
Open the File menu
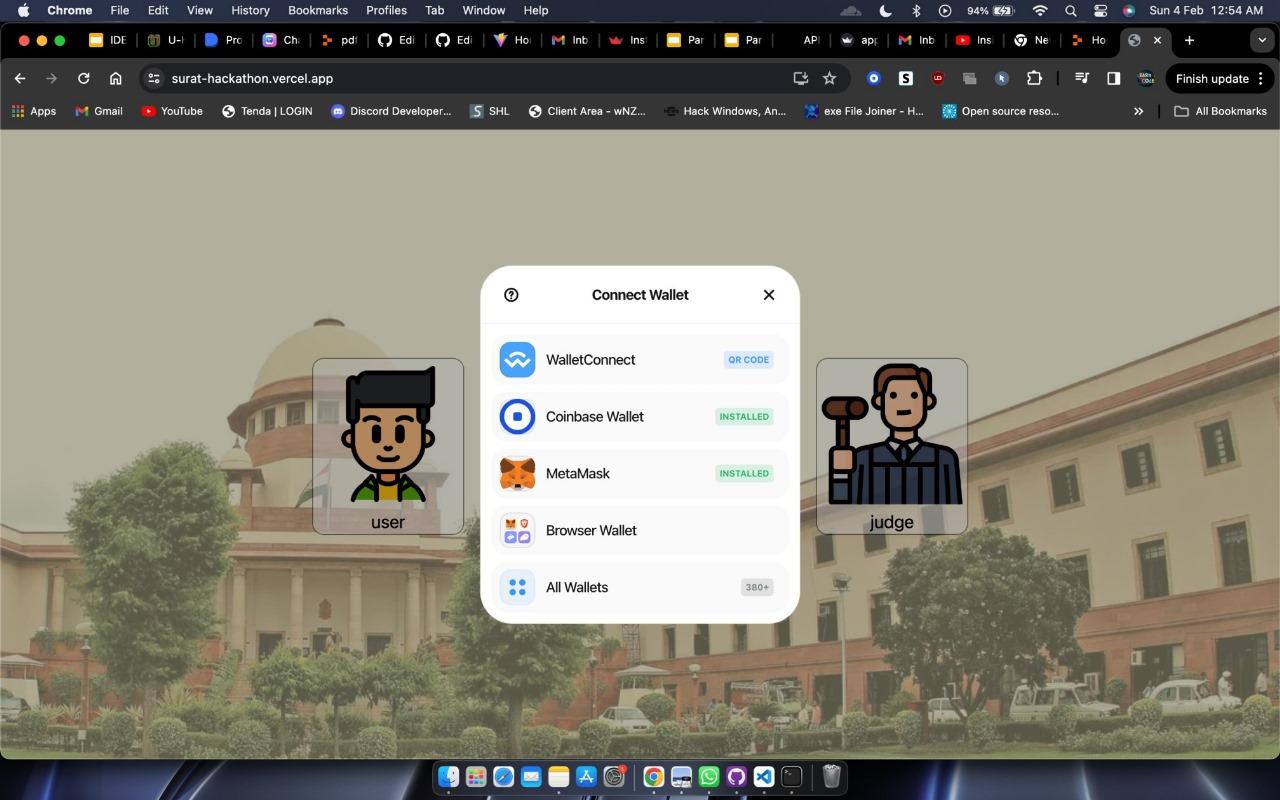[119, 10]
